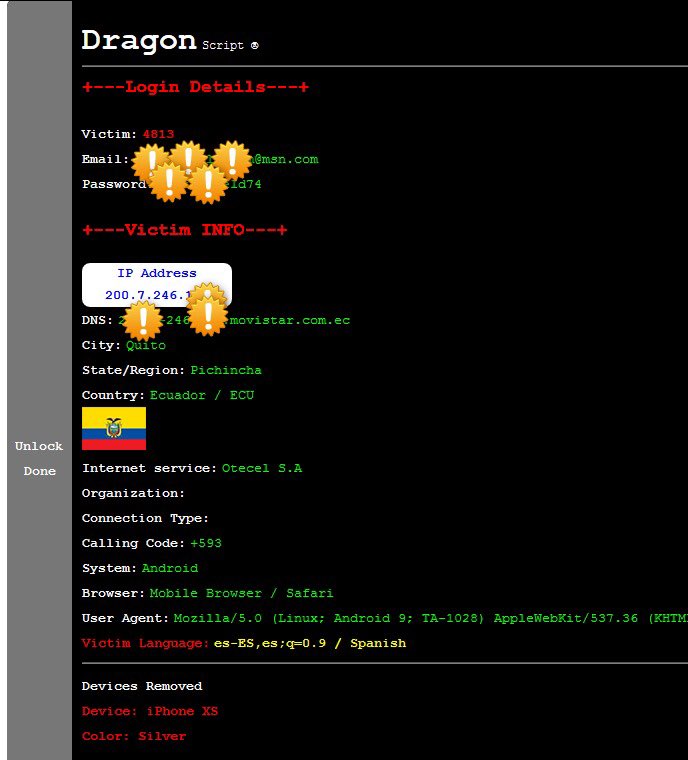
Task: Click the Dragon title heading
Action: [x=139, y=41]
